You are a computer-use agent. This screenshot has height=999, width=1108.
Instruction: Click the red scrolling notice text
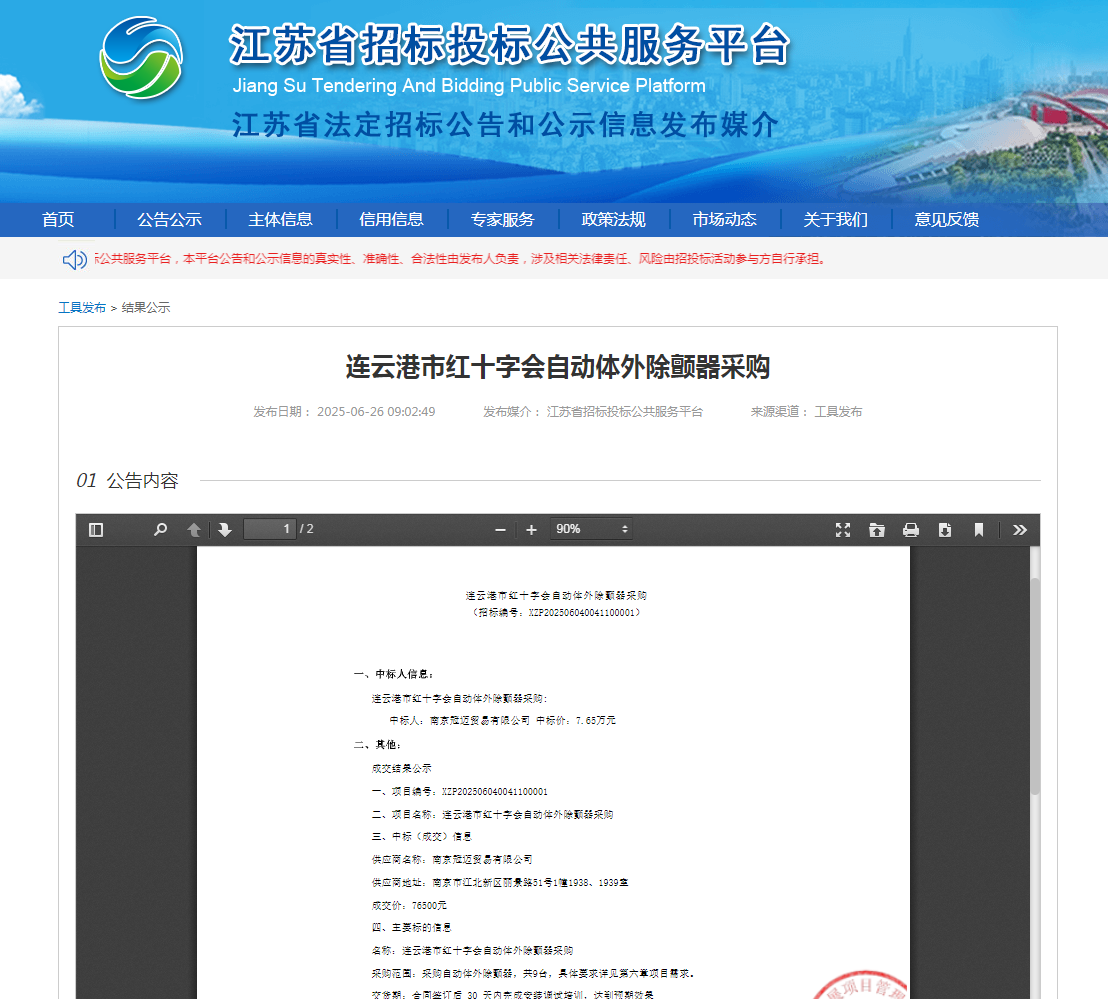pos(460,259)
